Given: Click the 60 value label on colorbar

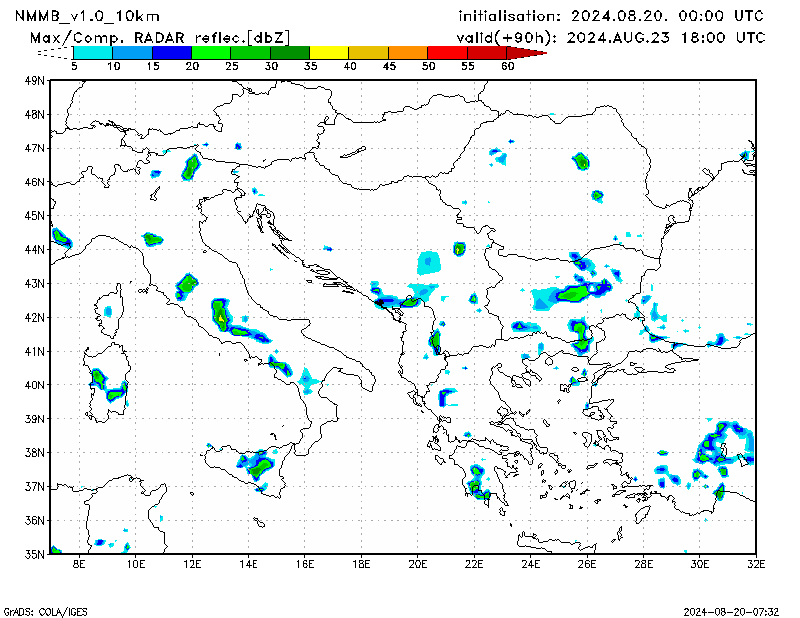Looking at the screenshot, I should coord(508,66).
